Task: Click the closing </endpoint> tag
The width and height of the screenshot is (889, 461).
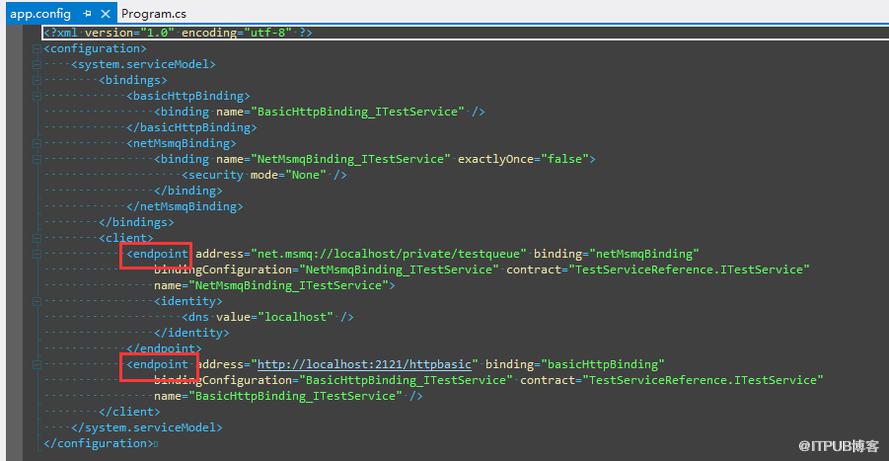Action: pyautogui.click(x=164, y=348)
